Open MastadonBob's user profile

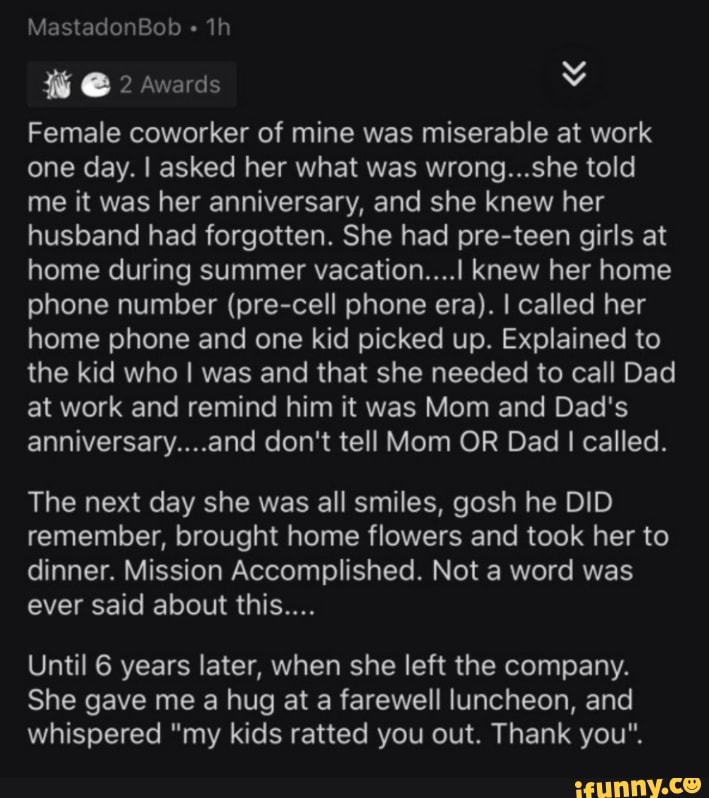click(104, 27)
